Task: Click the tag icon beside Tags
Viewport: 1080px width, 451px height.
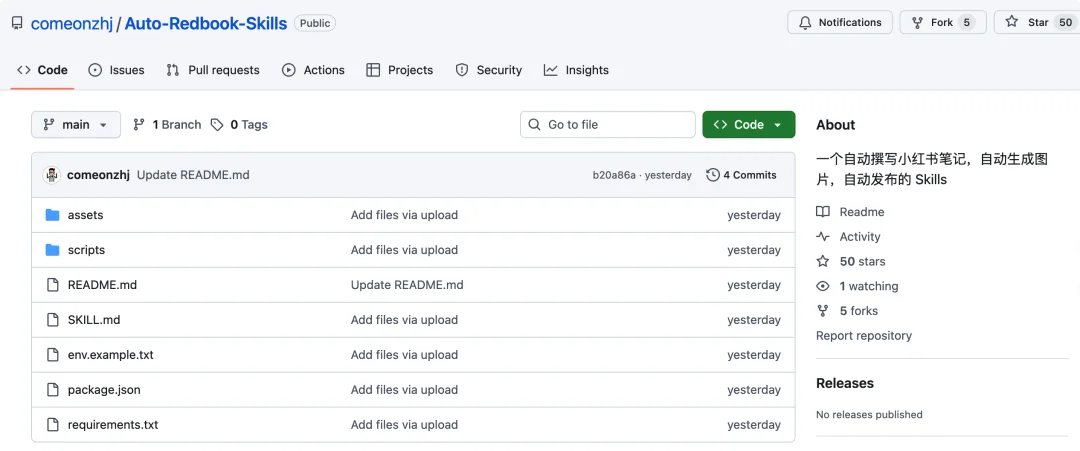Action: (217, 125)
